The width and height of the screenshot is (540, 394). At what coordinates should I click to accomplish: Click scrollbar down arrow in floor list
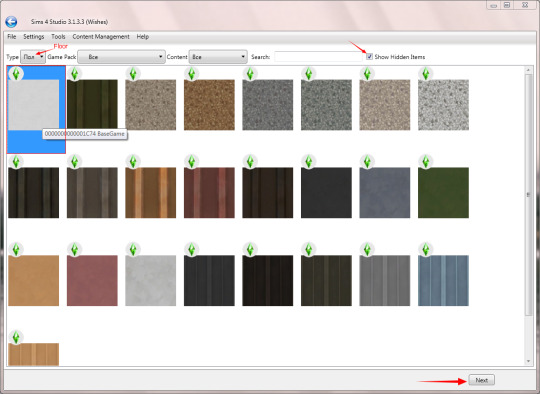click(x=528, y=361)
